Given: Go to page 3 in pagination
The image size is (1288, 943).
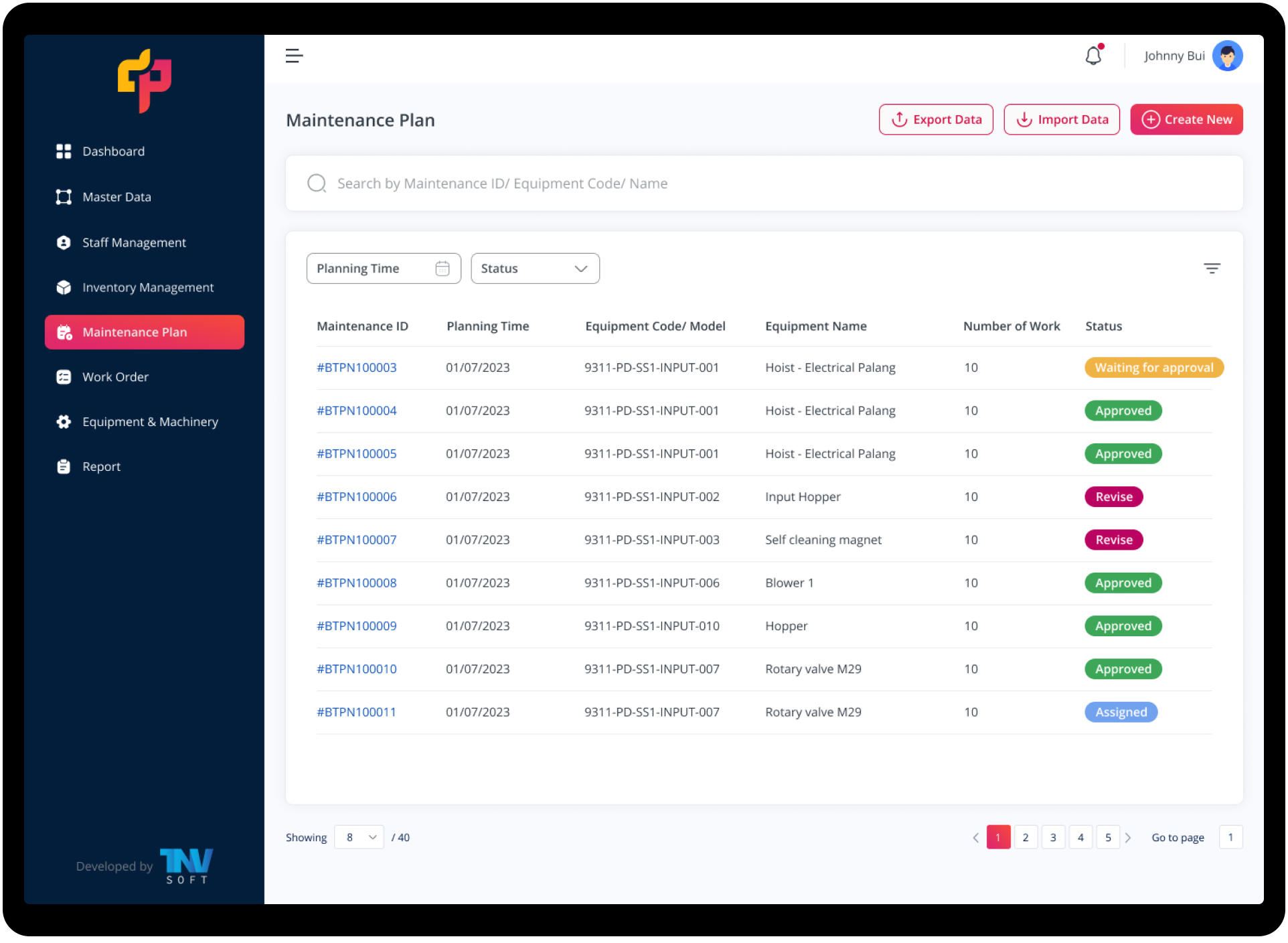Looking at the screenshot, I should pos(1053,837).
